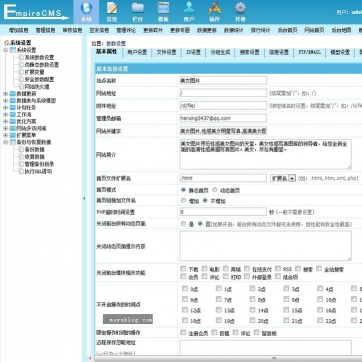Viewport: 362px width, 362px height.
Task: Click 管理信息 in the shortcut bar
Action: [x=45, y=30]
